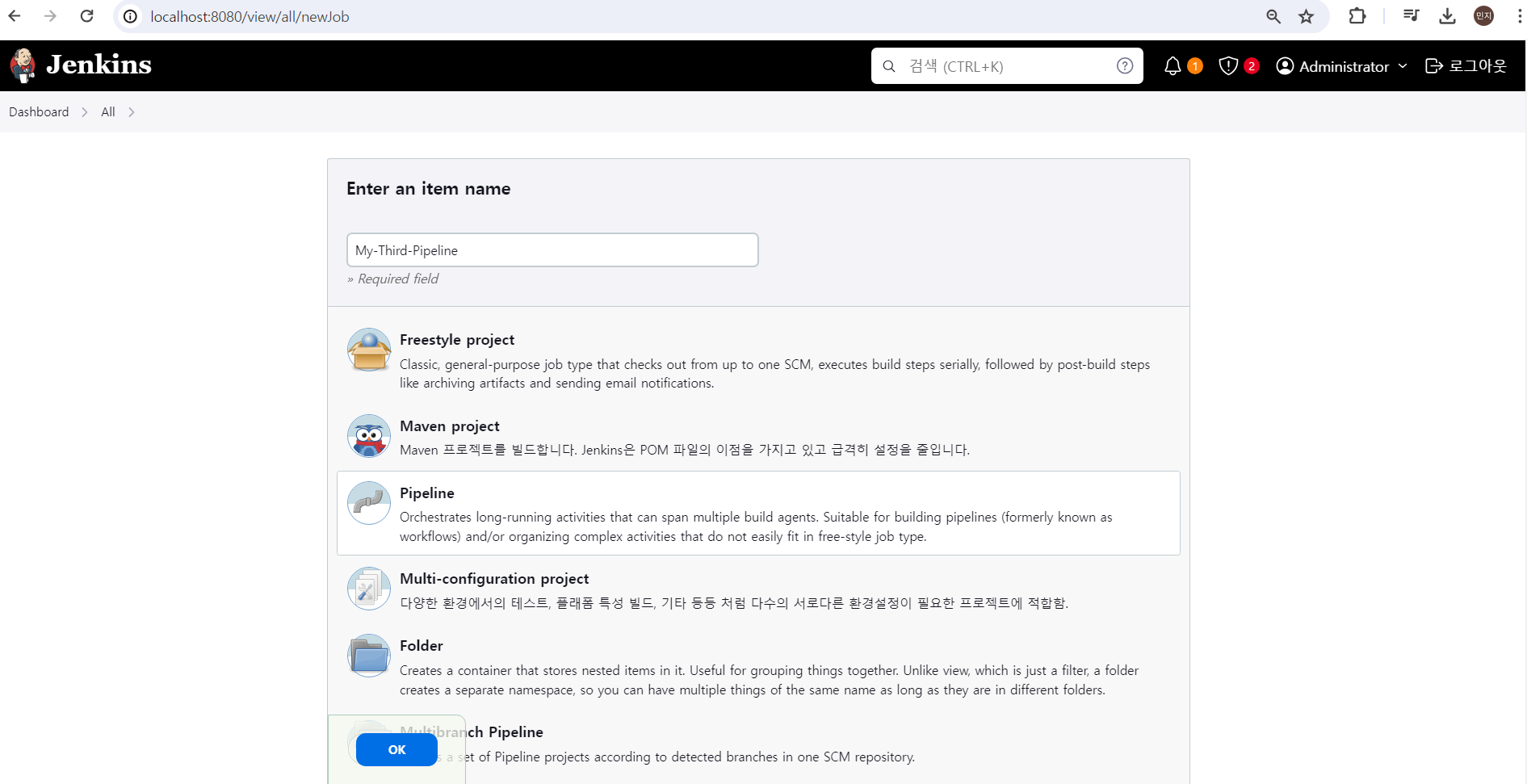Click the Folder description text
This screenshot has height=784, width=1527.
(769, 681)
